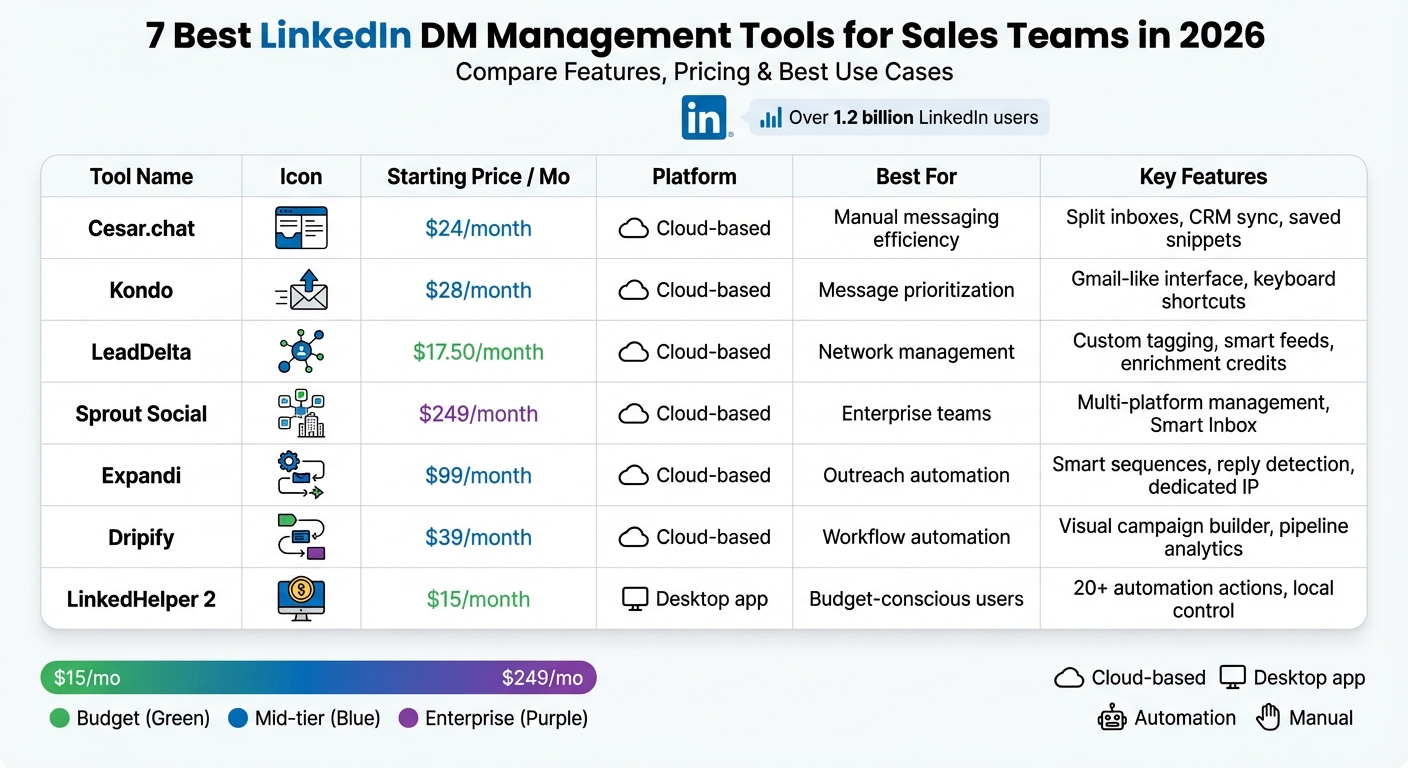Select the Manual hand icon in the legend

tap(1268, 717)
